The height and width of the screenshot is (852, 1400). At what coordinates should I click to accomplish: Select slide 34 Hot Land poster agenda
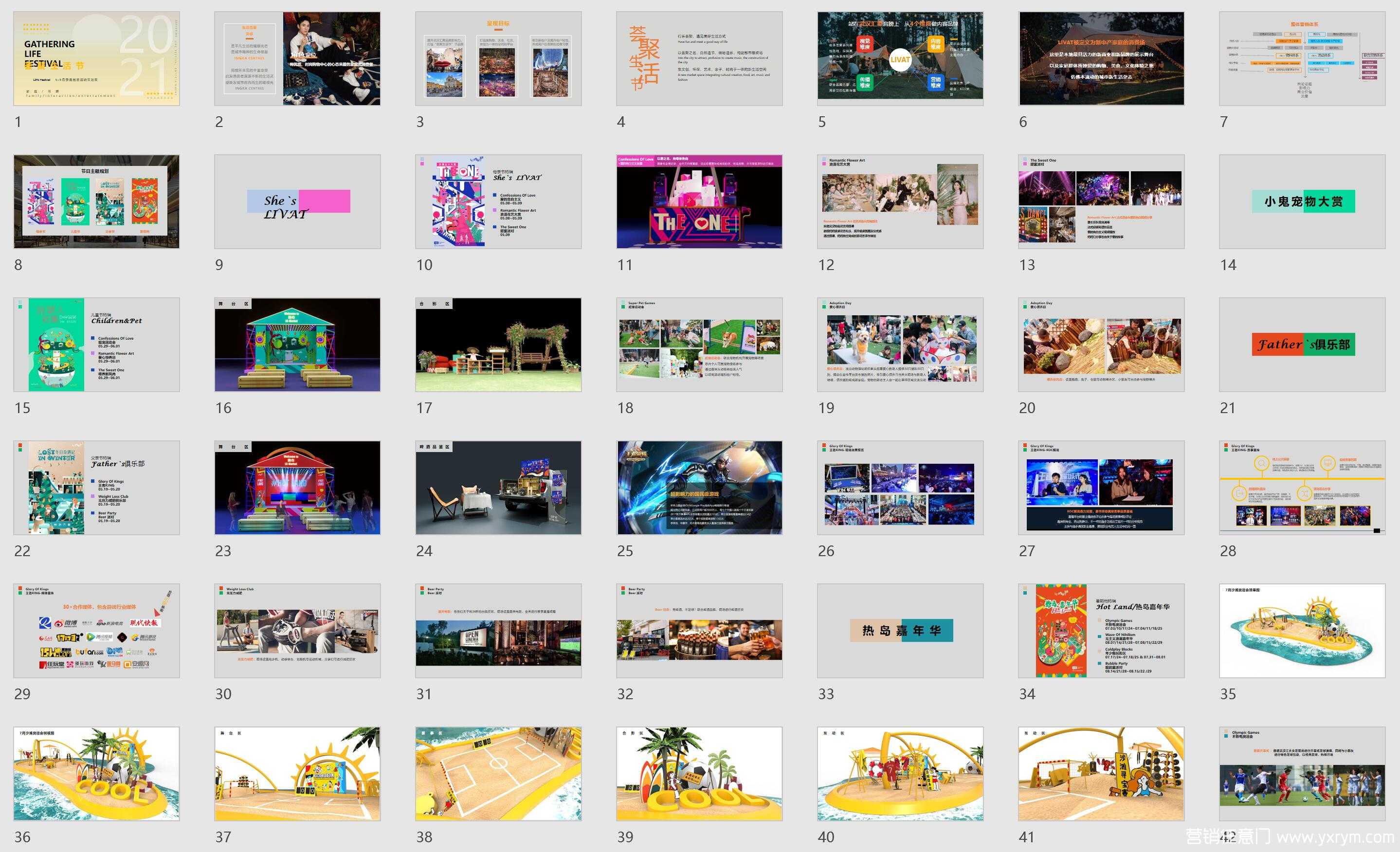1101,631
